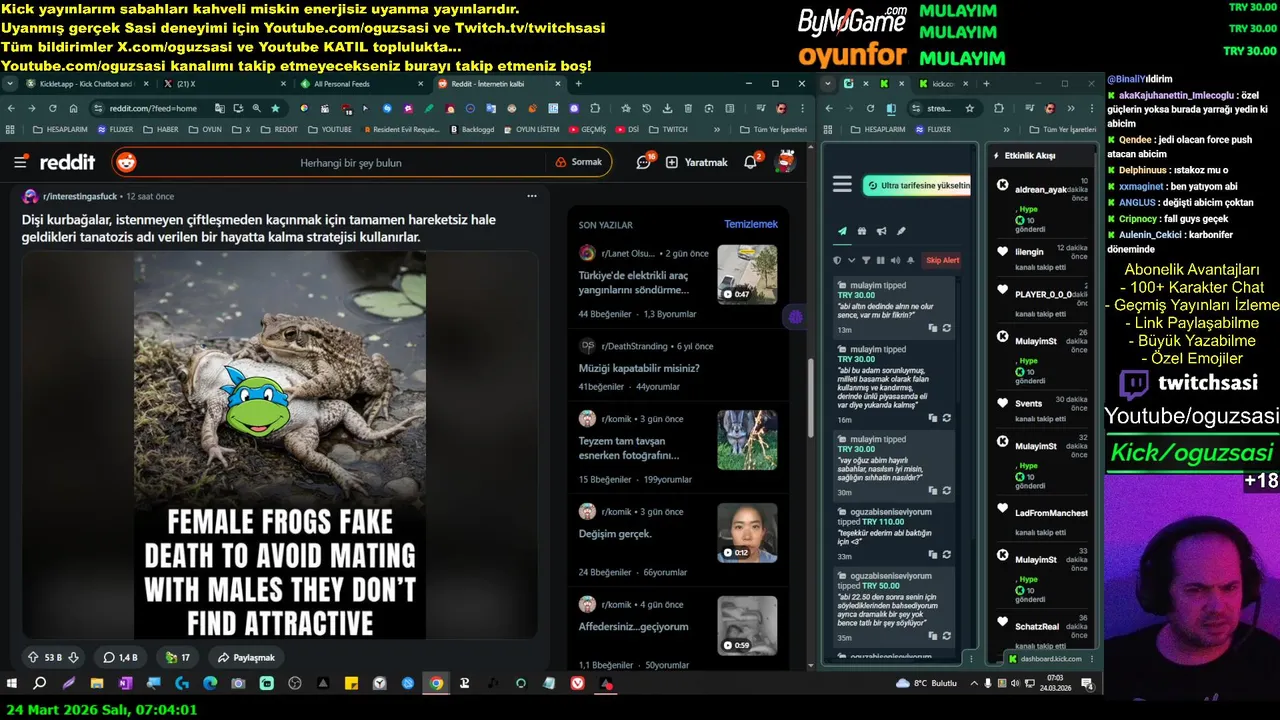The height and width of the screenshot is (720, 1280).
Task: Open a new tab in the Reddit window
Action: click(578, 84)
